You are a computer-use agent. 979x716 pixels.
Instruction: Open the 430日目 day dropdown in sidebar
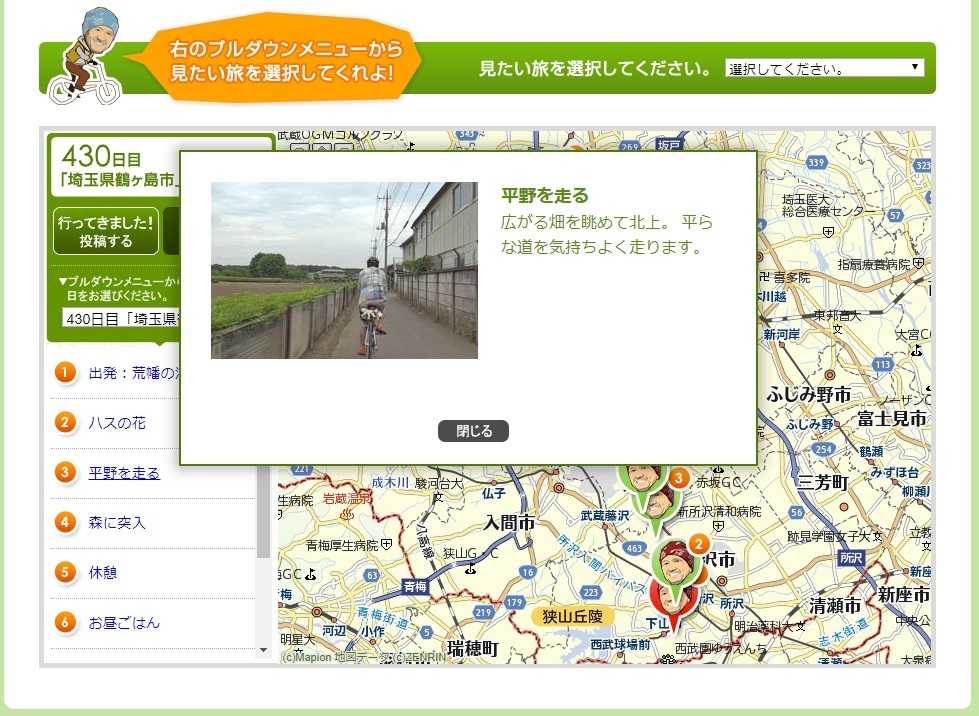120,319
